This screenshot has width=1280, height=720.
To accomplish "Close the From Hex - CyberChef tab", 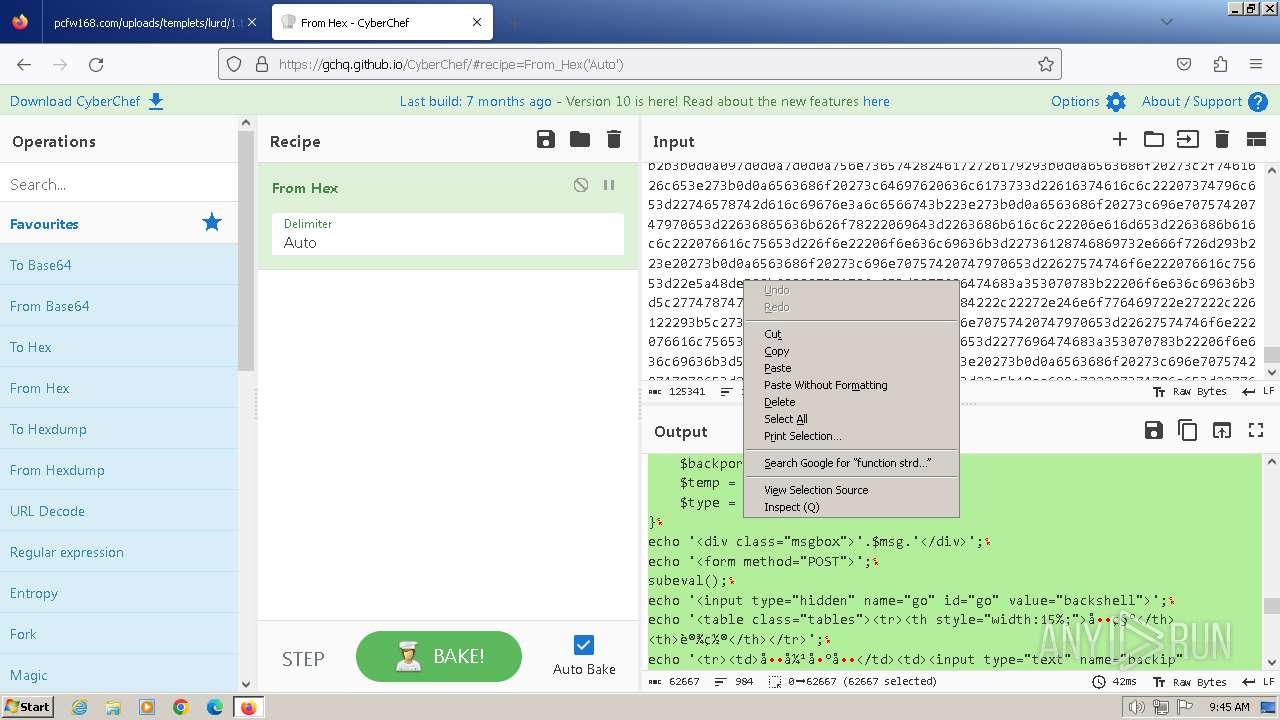I will [x=477, y=22].
